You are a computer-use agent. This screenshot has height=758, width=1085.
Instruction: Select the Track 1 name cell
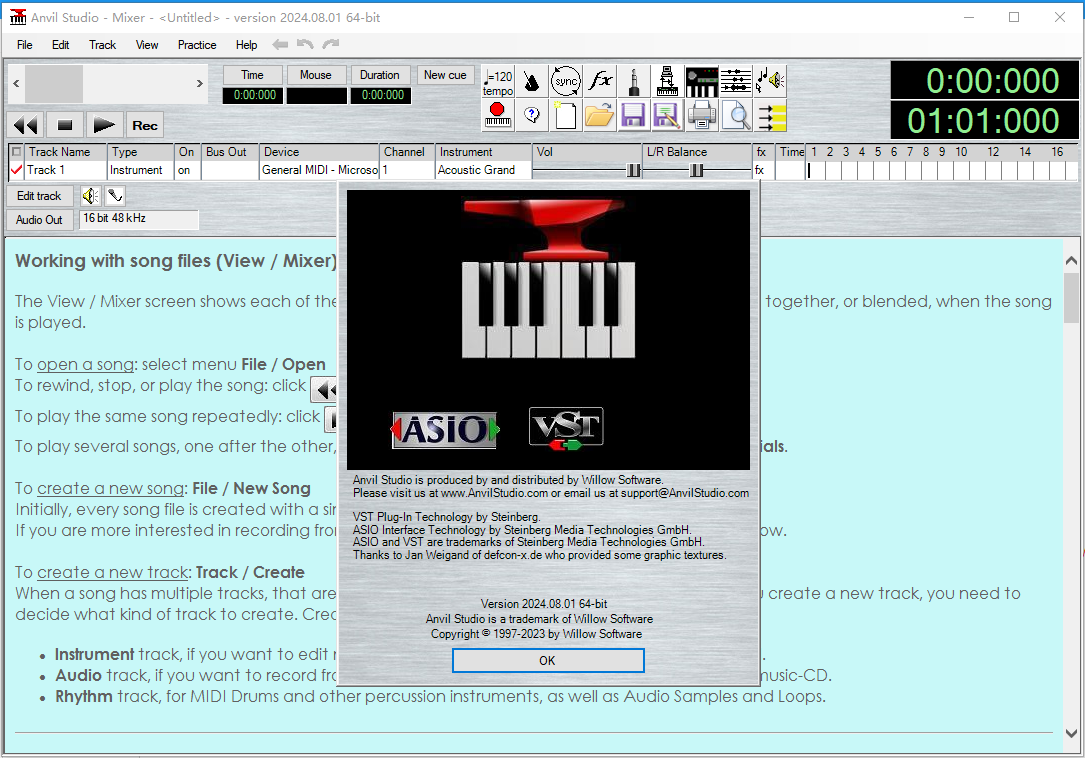(x=65, y=170)
